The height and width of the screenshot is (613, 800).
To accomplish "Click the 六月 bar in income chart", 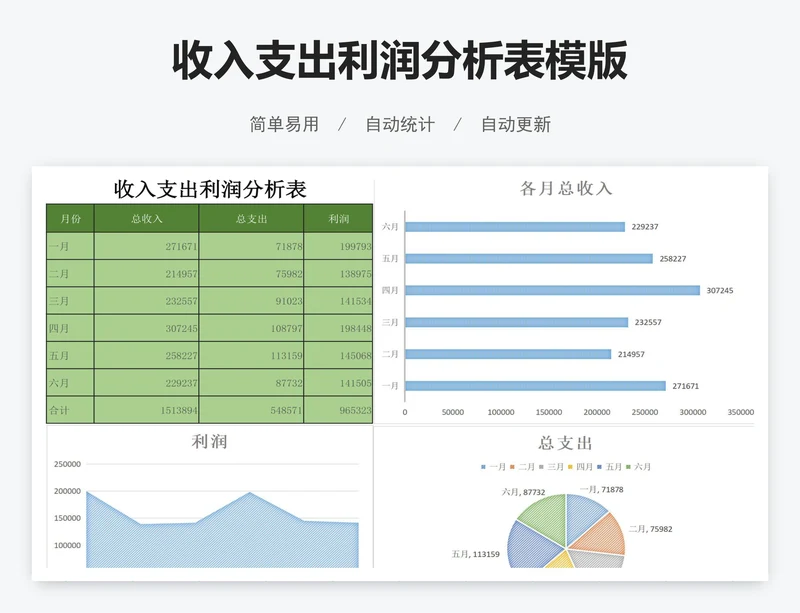I will pyautogui.click(x=515, y=227).
